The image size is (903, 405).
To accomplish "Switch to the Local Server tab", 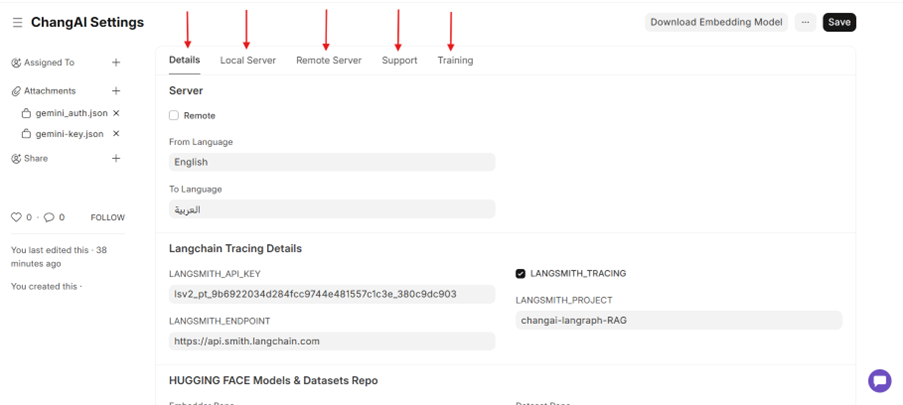I will click(248, 60).
